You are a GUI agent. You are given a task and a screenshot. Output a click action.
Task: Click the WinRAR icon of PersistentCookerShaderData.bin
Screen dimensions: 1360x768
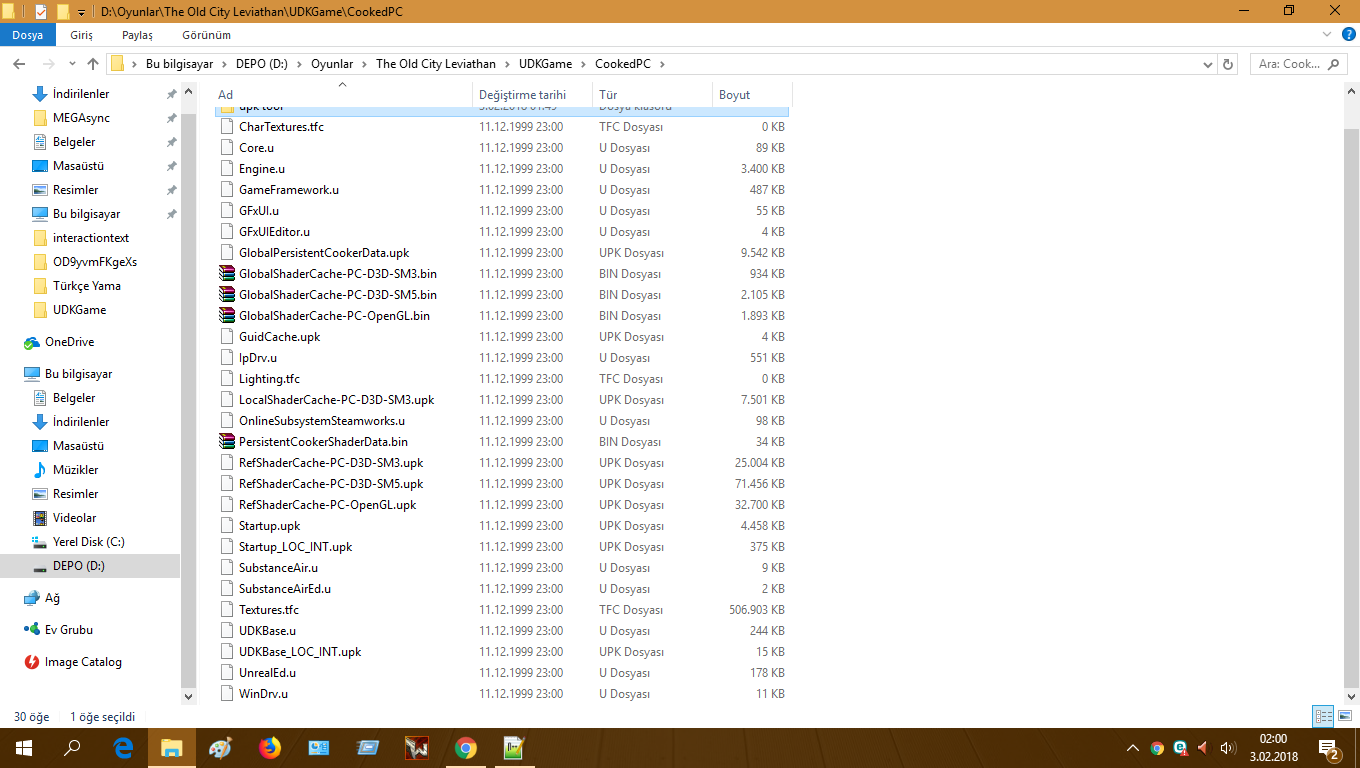(226, 442)
